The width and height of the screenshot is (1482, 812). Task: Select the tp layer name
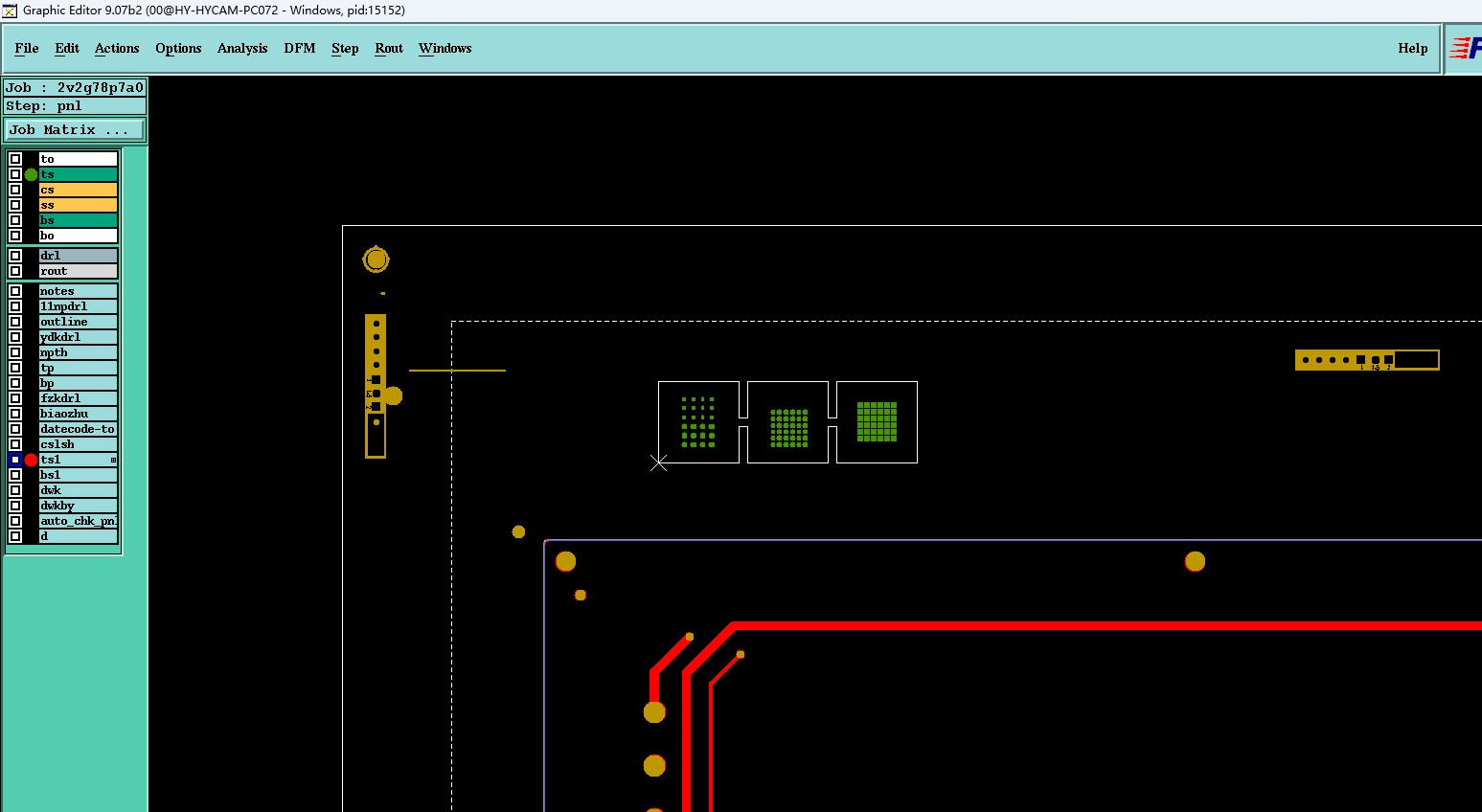coord(78,368)
